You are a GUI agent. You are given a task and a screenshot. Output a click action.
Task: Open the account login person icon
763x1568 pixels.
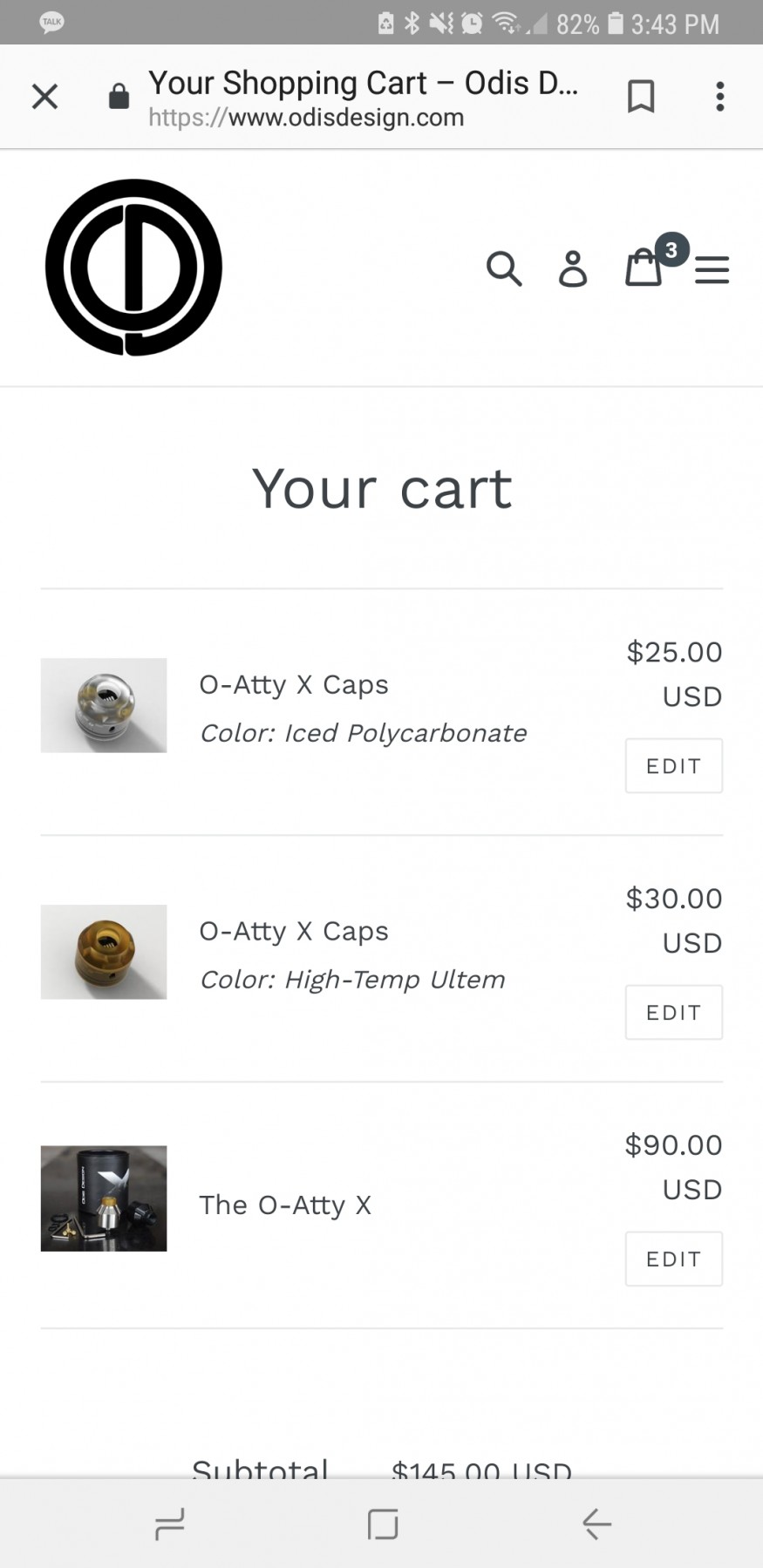(x=573, y=268)
